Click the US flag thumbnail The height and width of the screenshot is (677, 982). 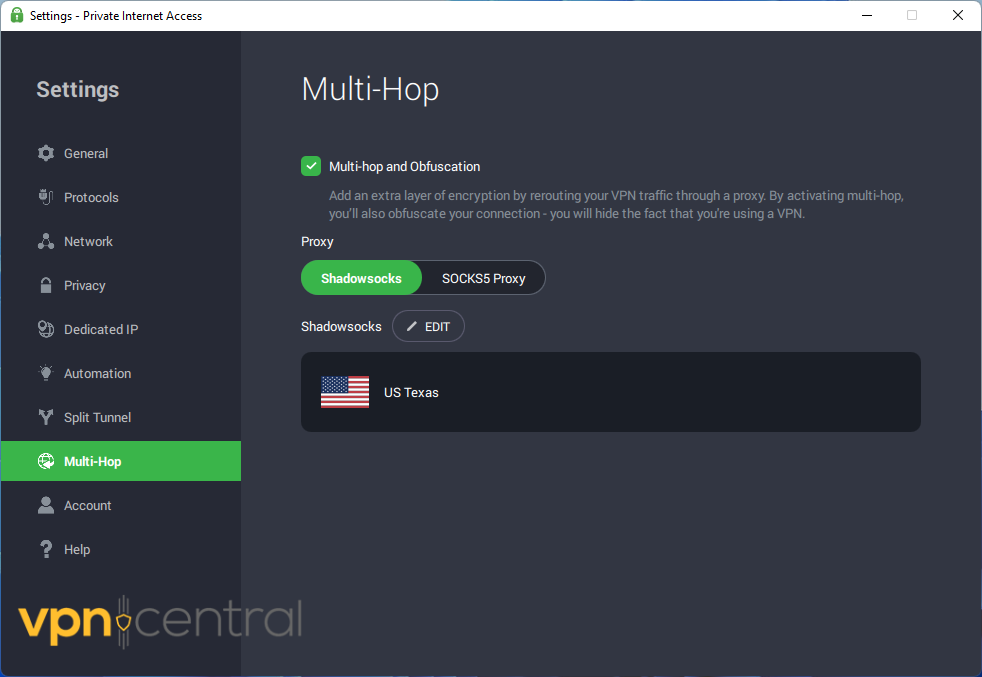click(344, 392)
